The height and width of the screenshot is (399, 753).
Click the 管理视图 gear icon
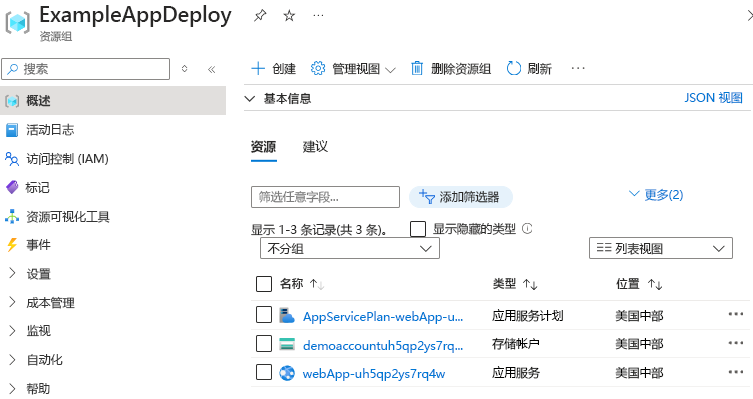point(318,69)
